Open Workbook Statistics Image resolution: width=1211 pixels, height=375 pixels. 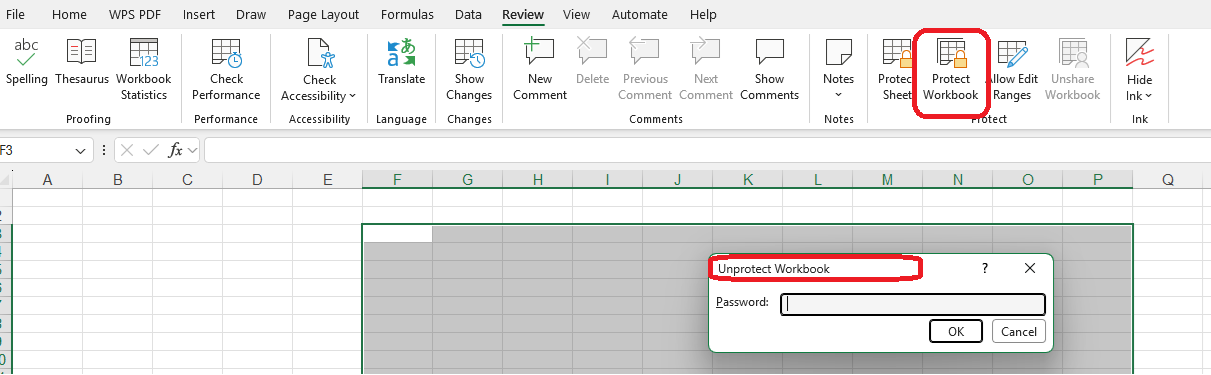[144, 70]
